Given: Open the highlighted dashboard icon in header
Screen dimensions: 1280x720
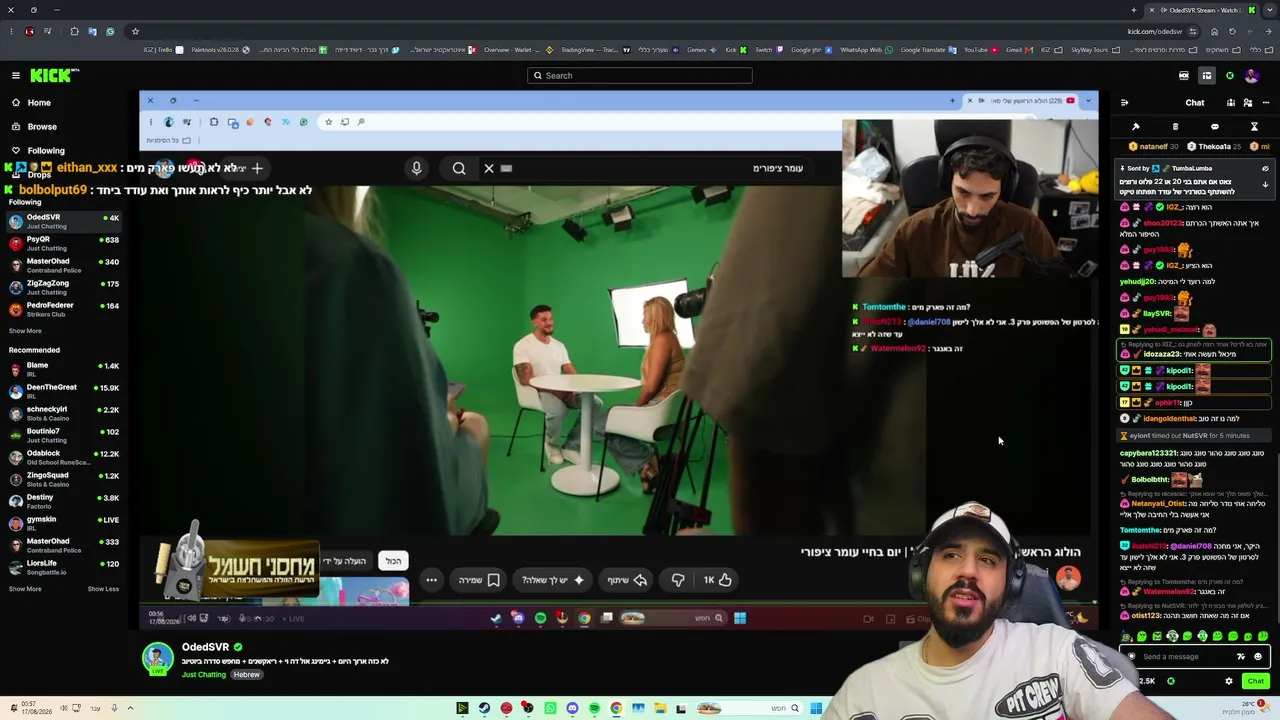Looking at the screenshot, I should 1207,76.
